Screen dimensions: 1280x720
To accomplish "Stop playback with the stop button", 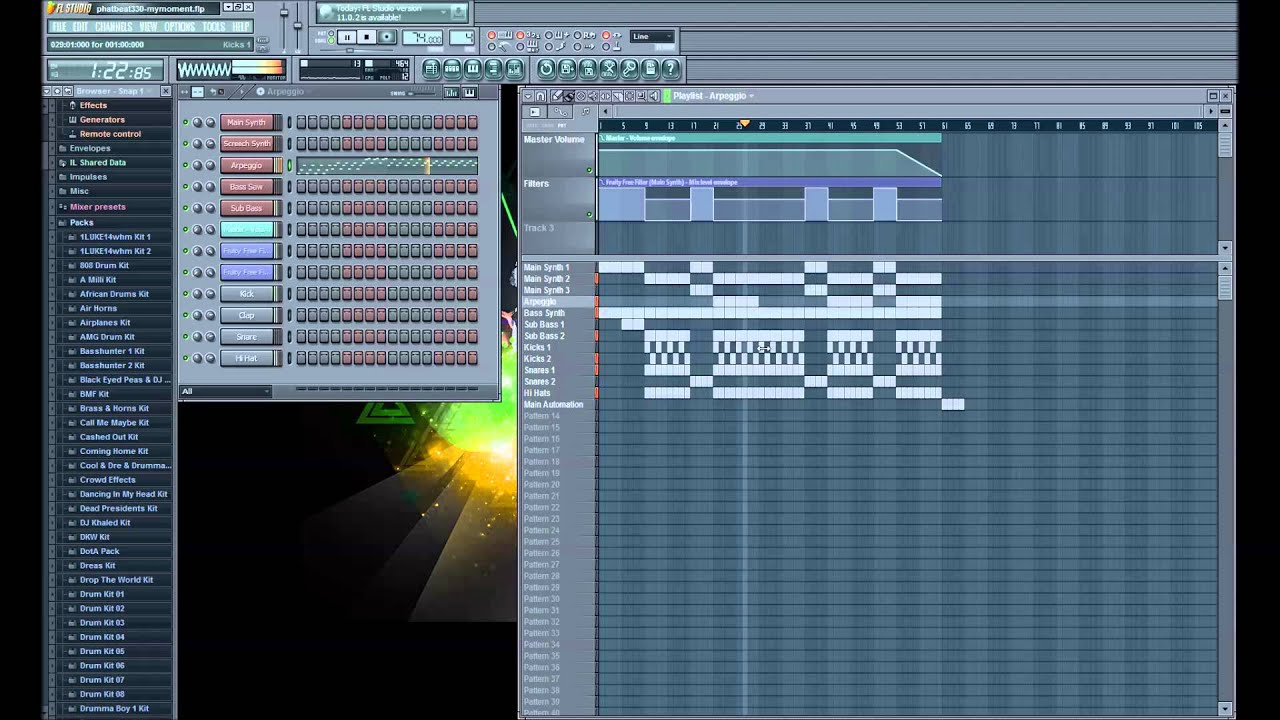I will tap(366, 37).
